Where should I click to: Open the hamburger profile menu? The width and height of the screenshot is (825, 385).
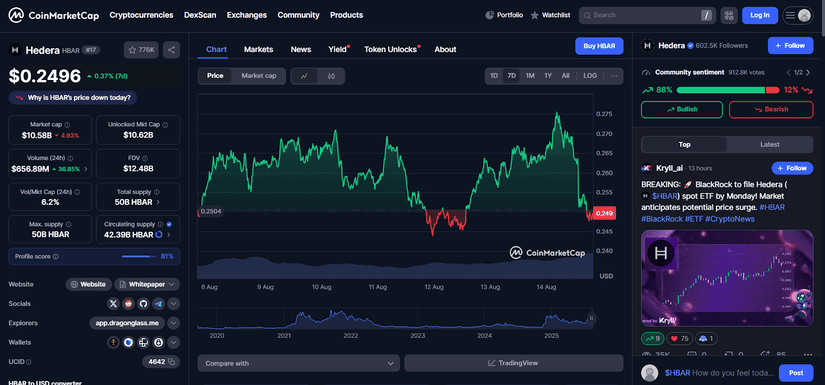(x=798, y=15)
